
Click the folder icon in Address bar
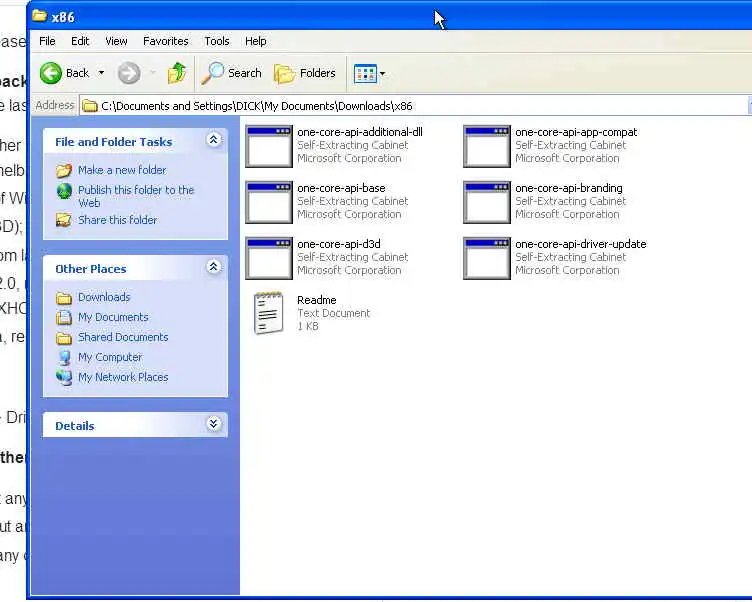tap(90, 106)
